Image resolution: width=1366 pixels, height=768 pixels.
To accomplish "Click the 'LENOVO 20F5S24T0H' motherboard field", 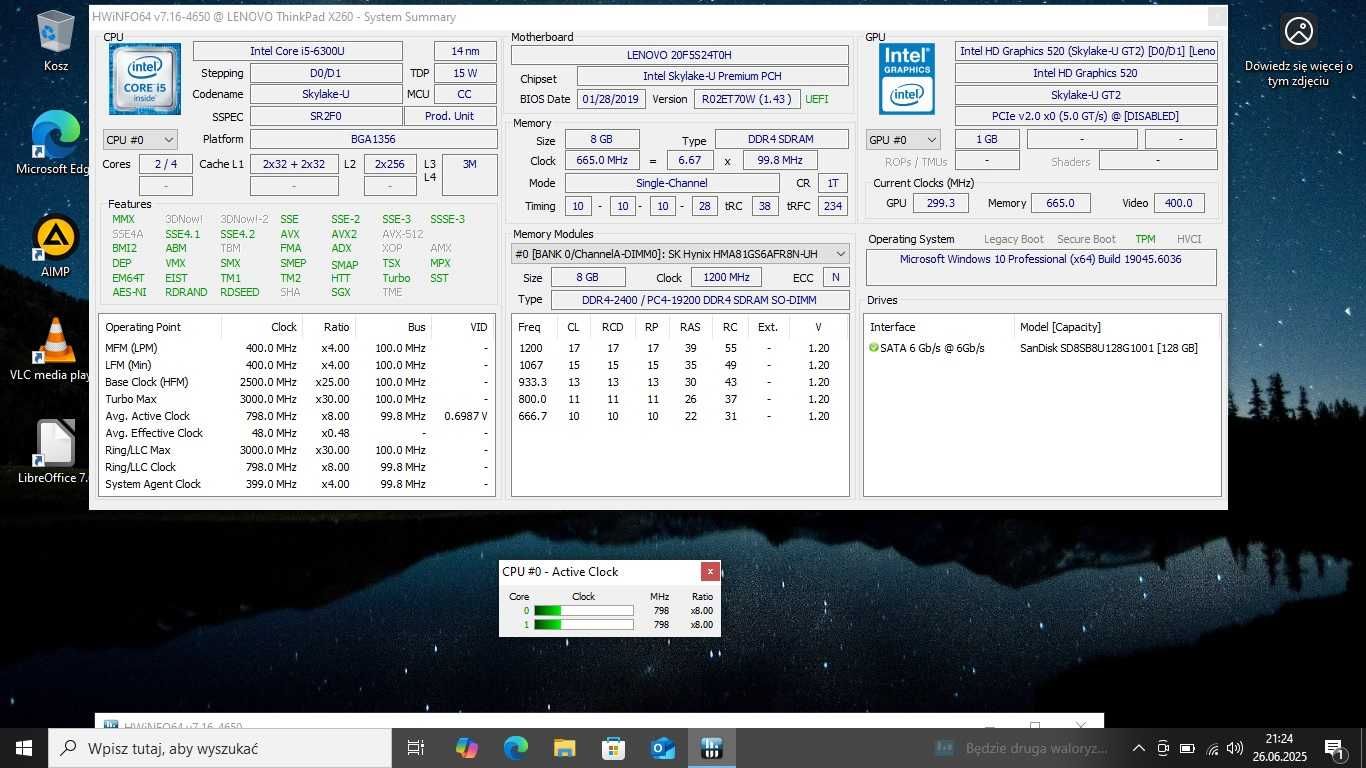I will point(680,55).
